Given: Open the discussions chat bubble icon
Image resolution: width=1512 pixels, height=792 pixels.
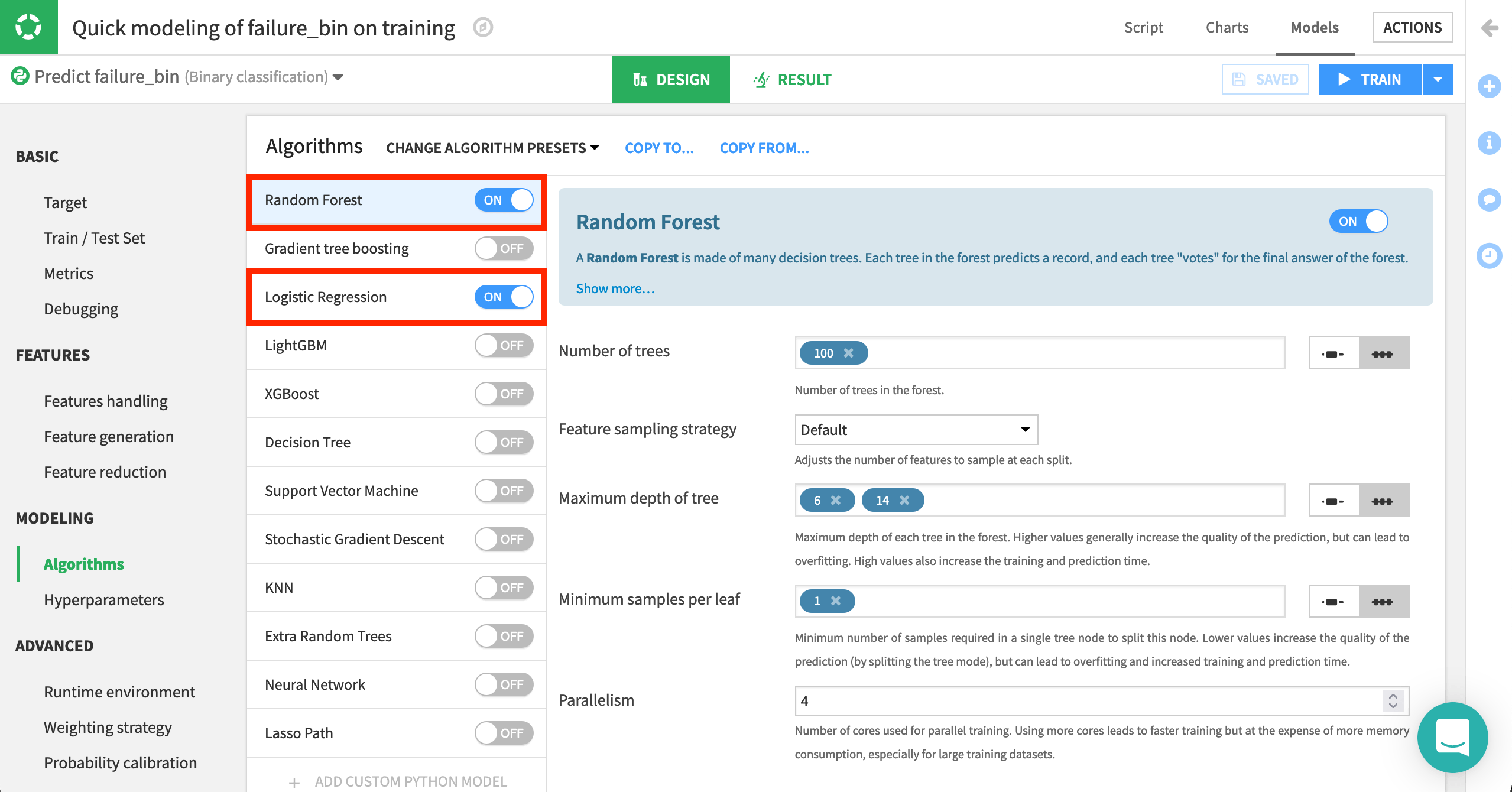Looking at the screenshot, I should [1489, 199].
